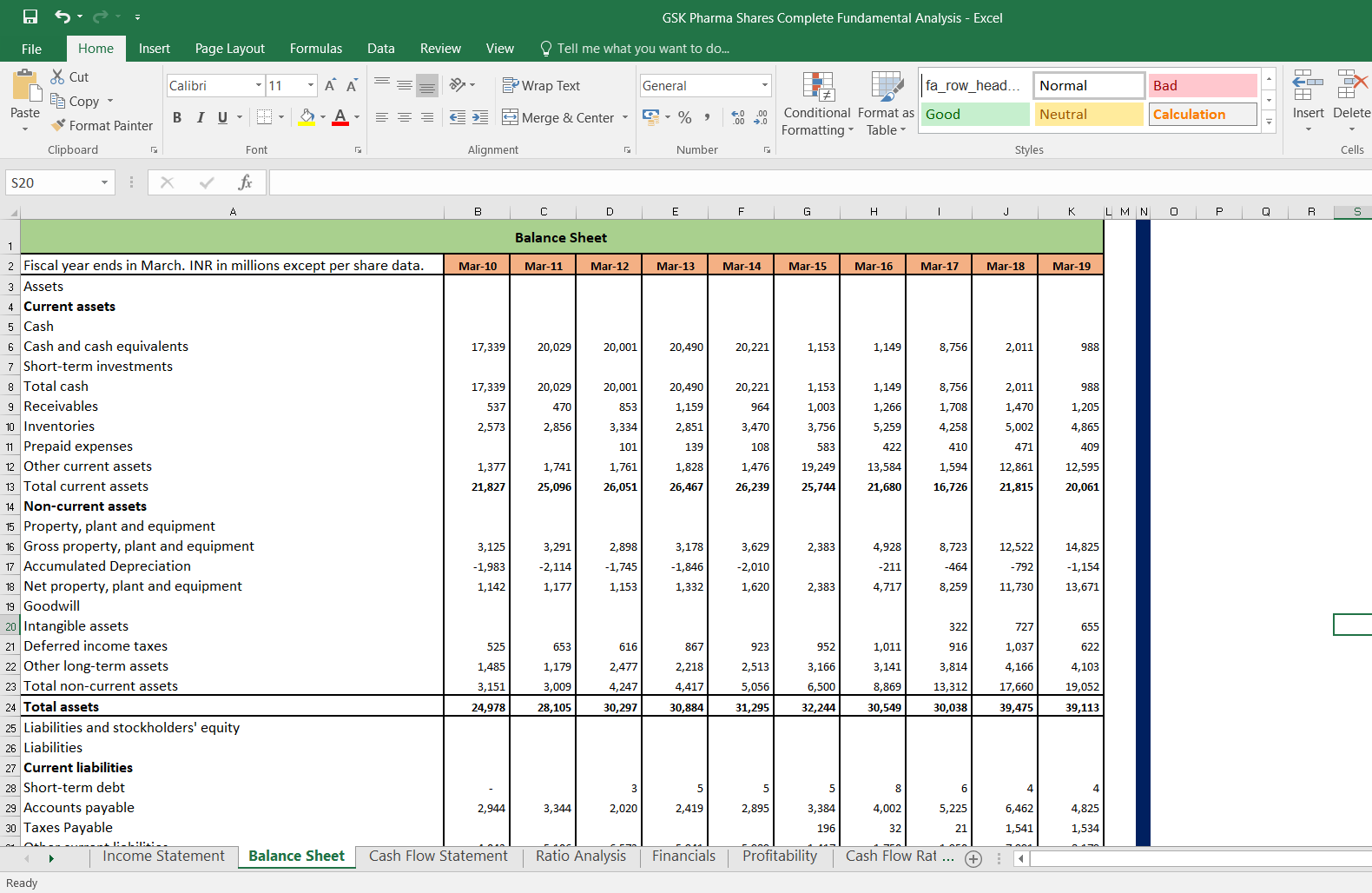Expand the Name Box dropdown arrow

pyautogui.click(x=104, y=182)
